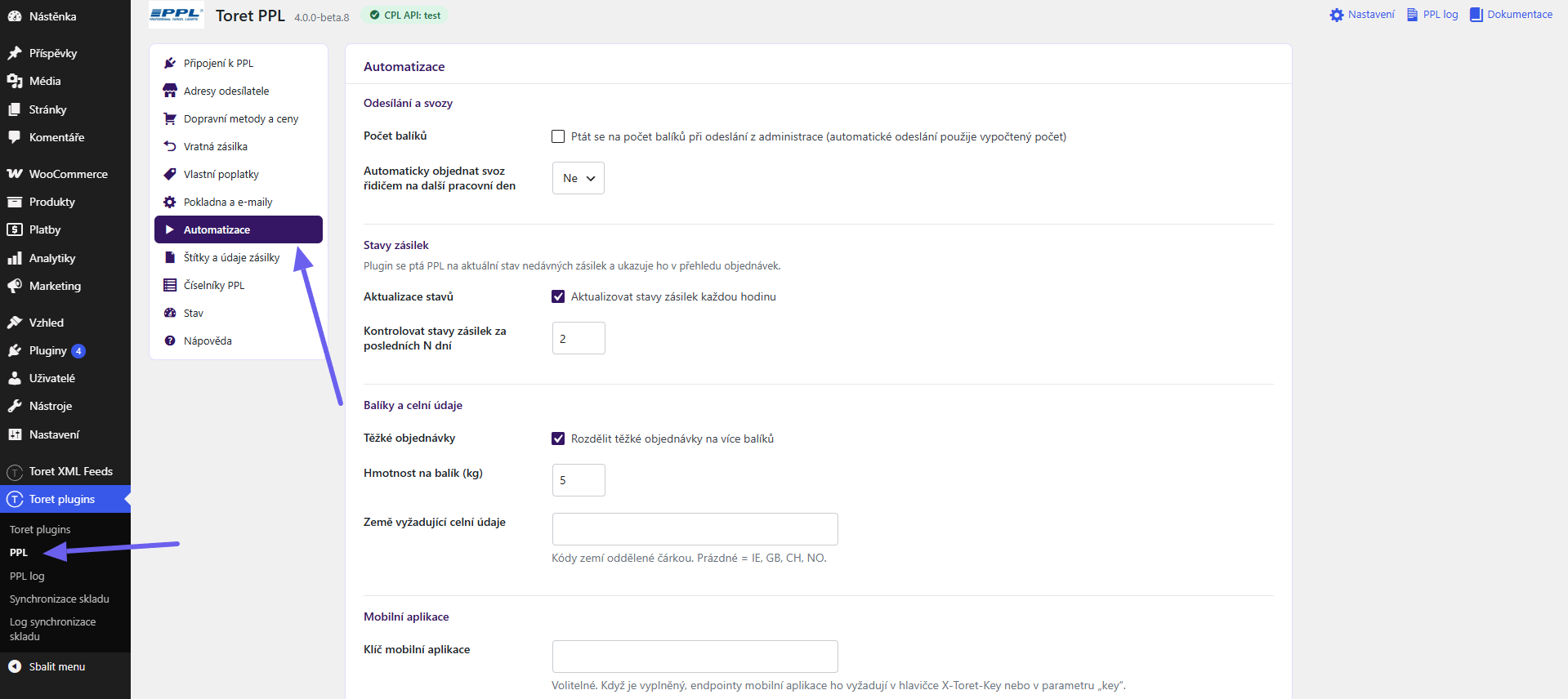Click the Analytiky bar chart icon
The image size is (1568, 699).
[15, 258]
